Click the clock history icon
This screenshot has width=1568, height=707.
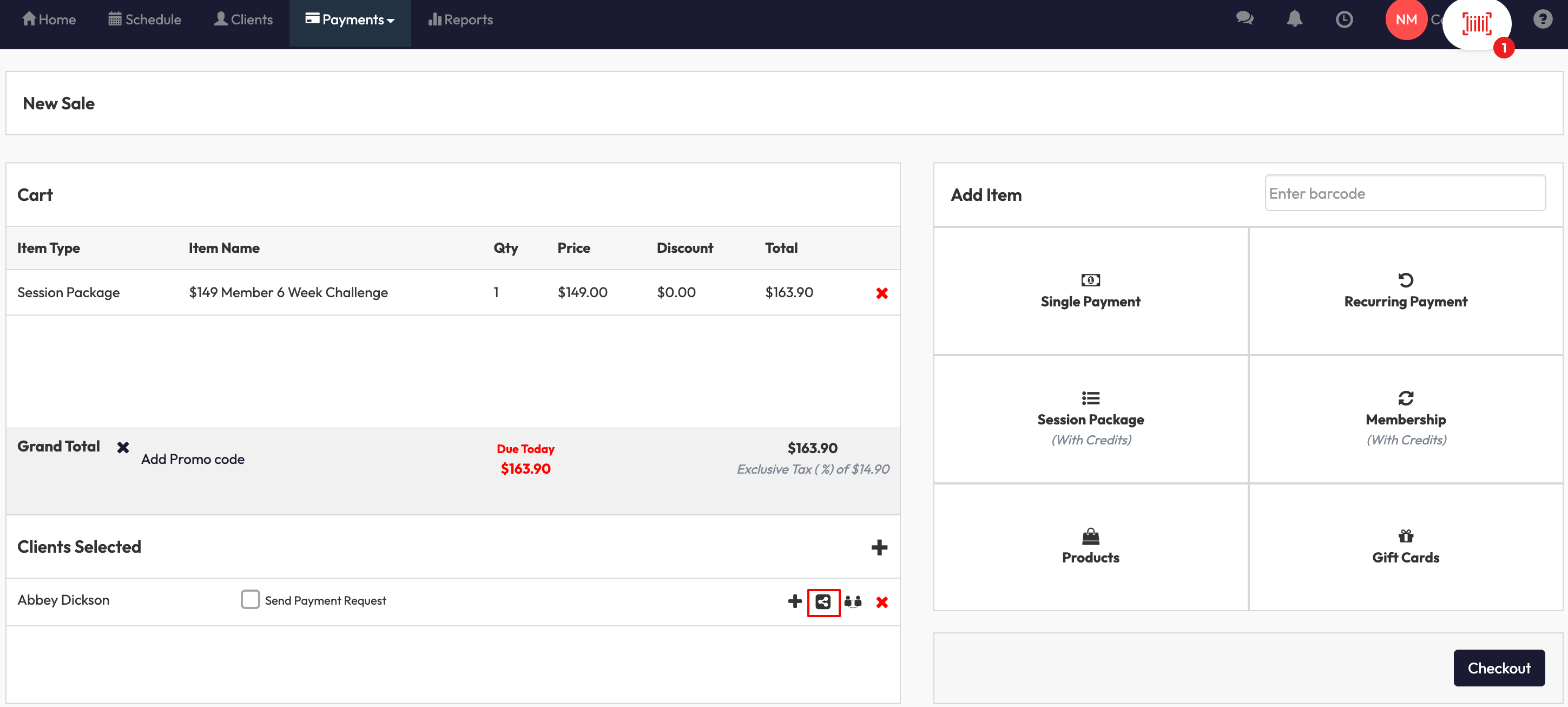click(x=1344, y=19)
